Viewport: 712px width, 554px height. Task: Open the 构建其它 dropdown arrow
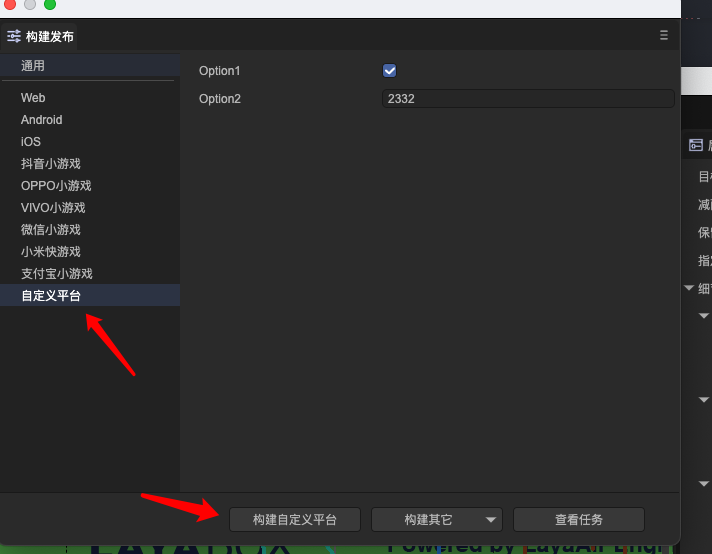(490, 520)
